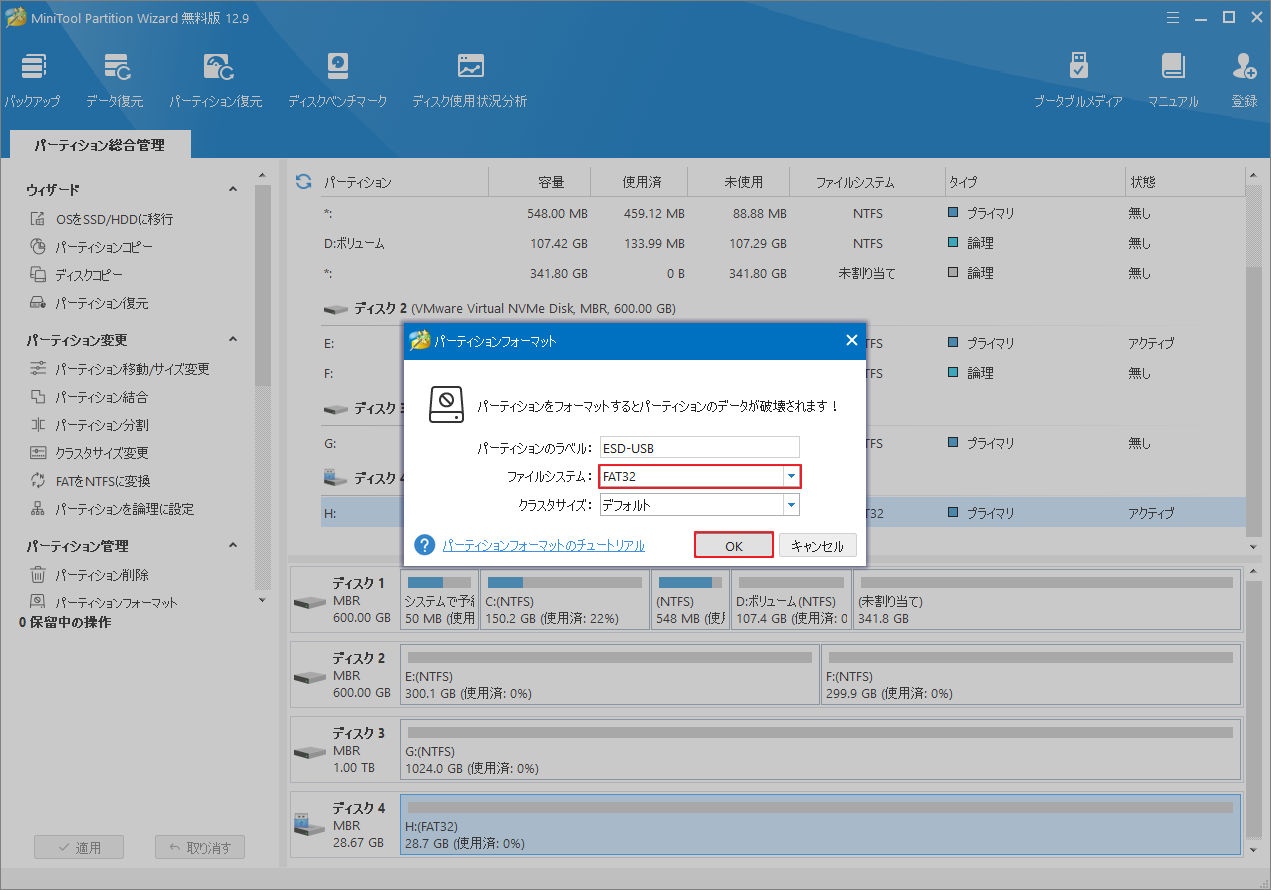Screen dimensions: 1271x890
Task: Start ディスクベンチマーク tool
Action: click(337, 80)
